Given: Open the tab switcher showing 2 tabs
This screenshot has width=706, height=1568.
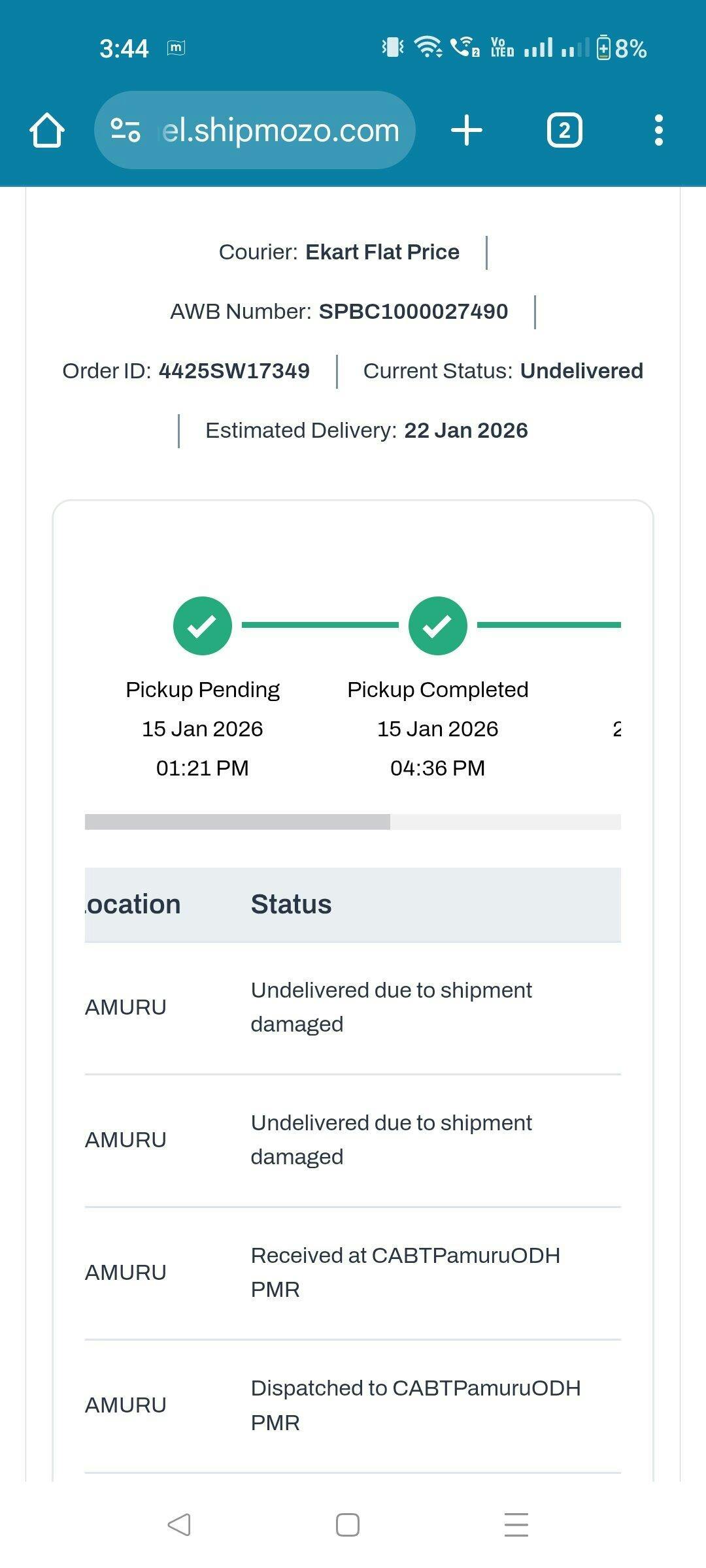Looking at the screenshot, I should (x=564, y=130).
